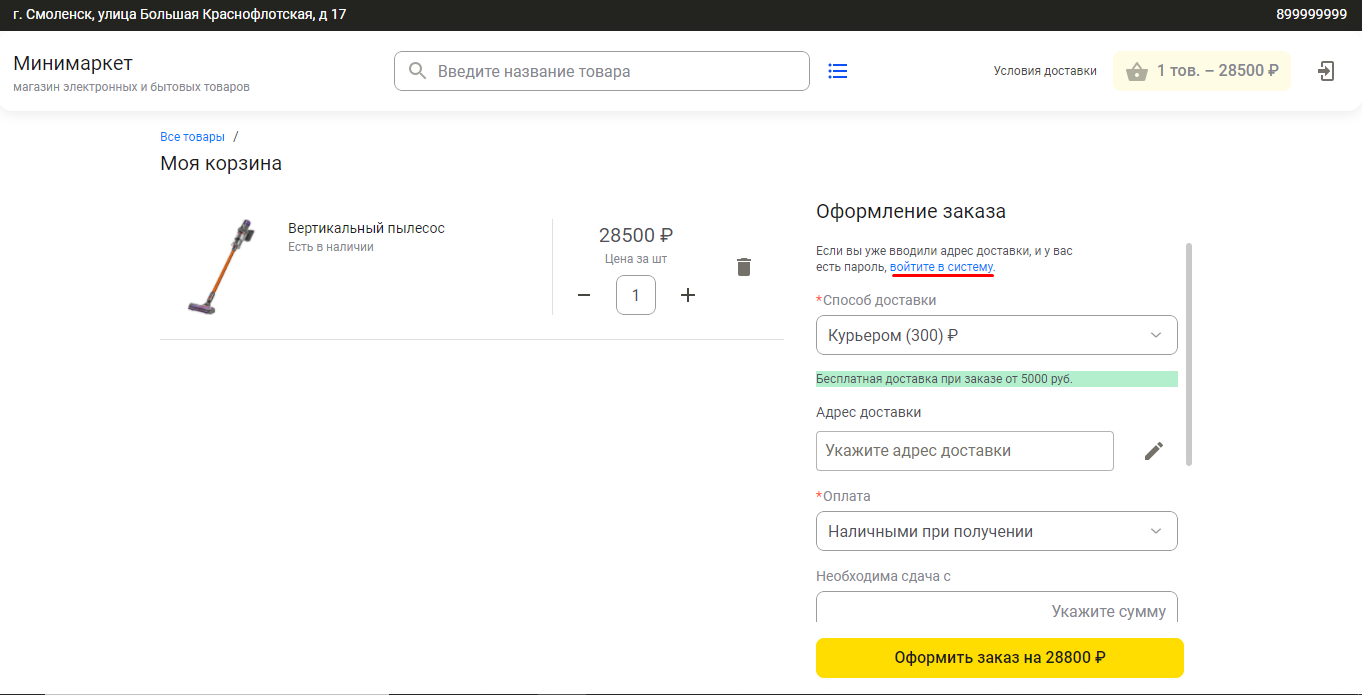Click the order form vertical scrollbar
Viewport: 1362px width, 695px height.
point(1188,354)
